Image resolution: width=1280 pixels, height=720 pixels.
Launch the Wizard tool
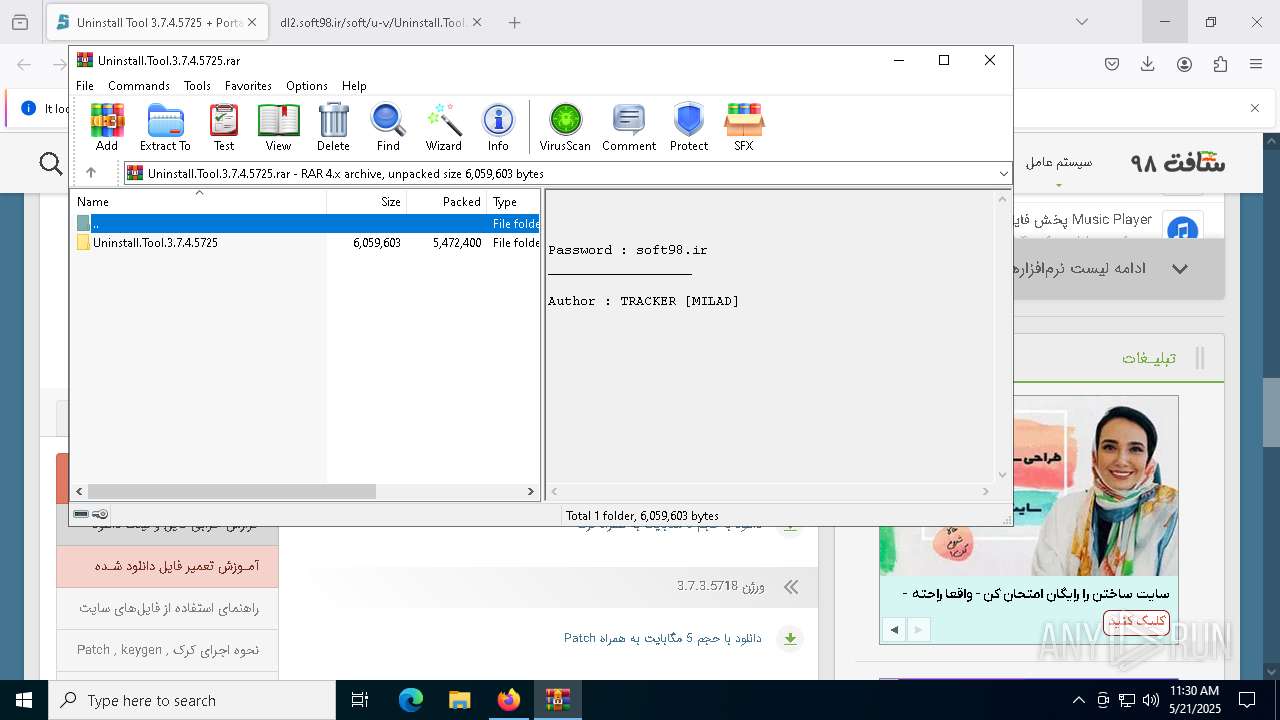click(443, 127)
